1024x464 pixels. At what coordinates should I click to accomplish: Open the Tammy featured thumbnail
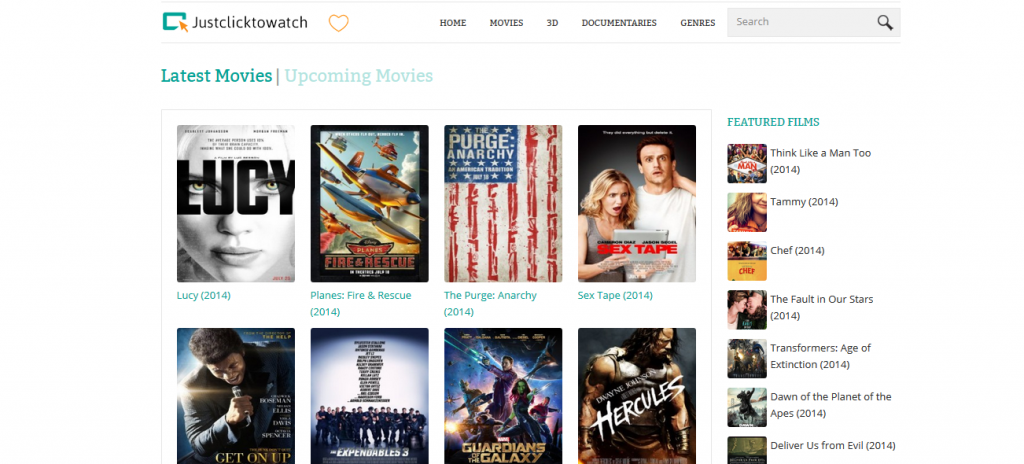tap(747, 212)
